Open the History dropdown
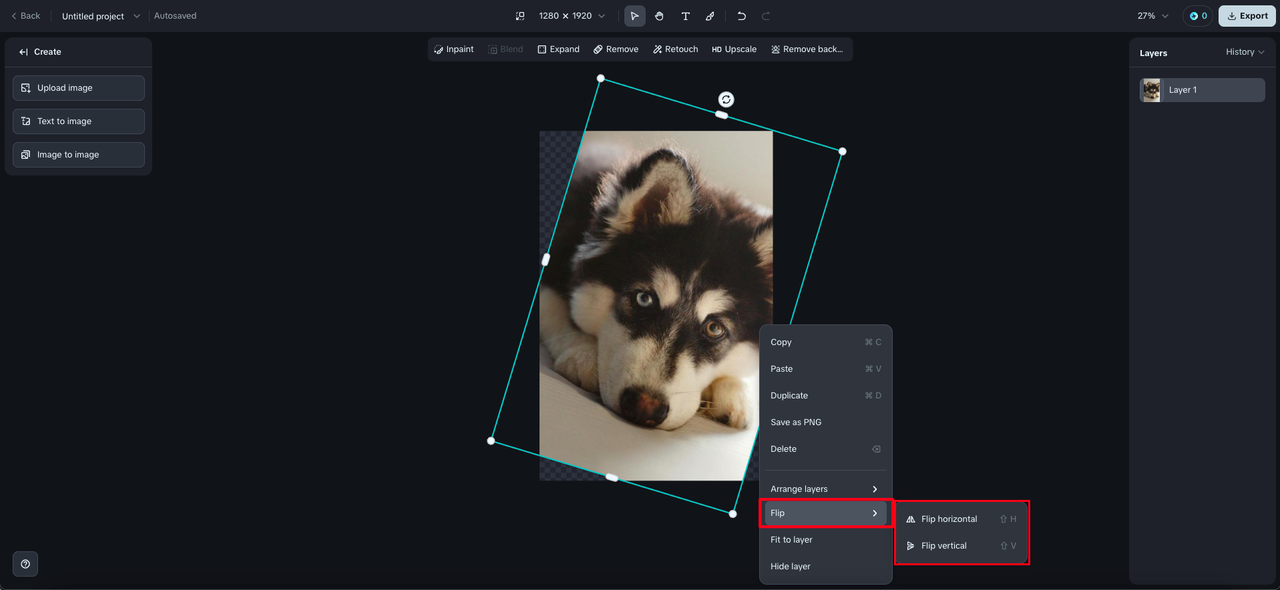Screen dimensions: 1280x590 (1245, 52)
